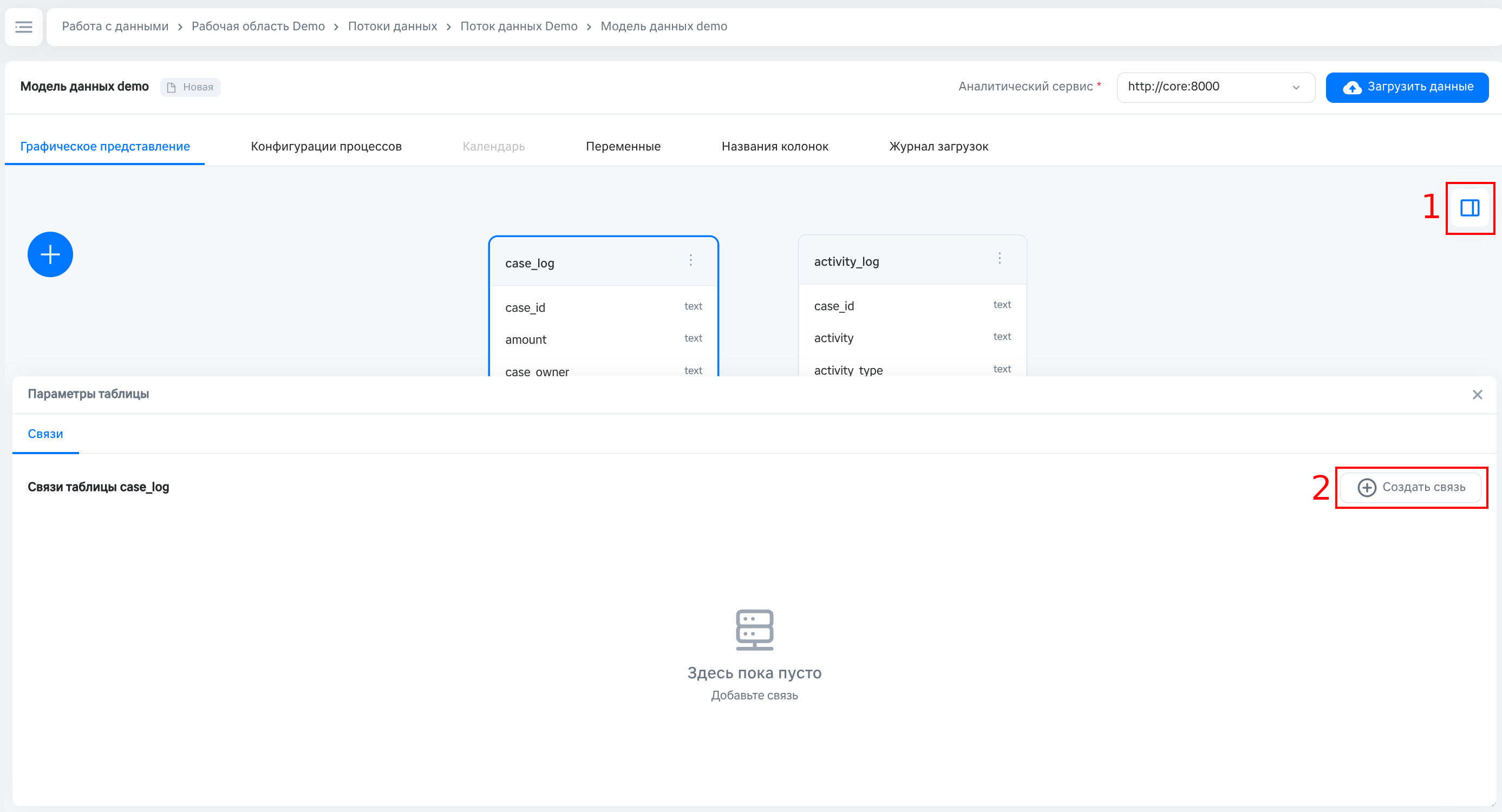Open the hamburger navigation menu

[x=24, y=27]
